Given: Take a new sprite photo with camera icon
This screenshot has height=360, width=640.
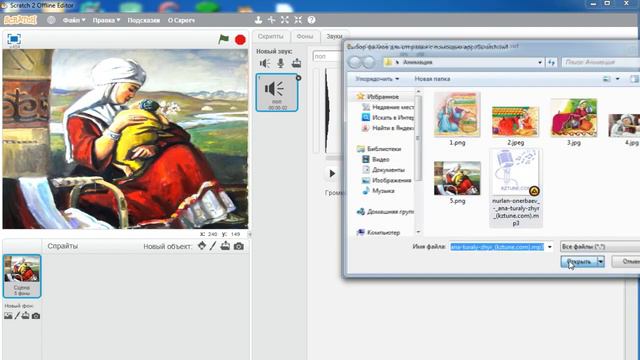Looking at the screenshot, I should coord(239,246).
